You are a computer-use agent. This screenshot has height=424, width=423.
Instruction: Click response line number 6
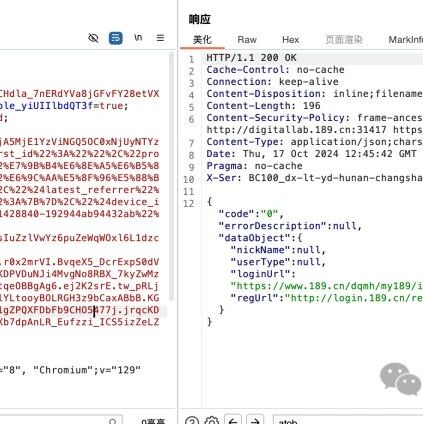(x=191, y=119)
